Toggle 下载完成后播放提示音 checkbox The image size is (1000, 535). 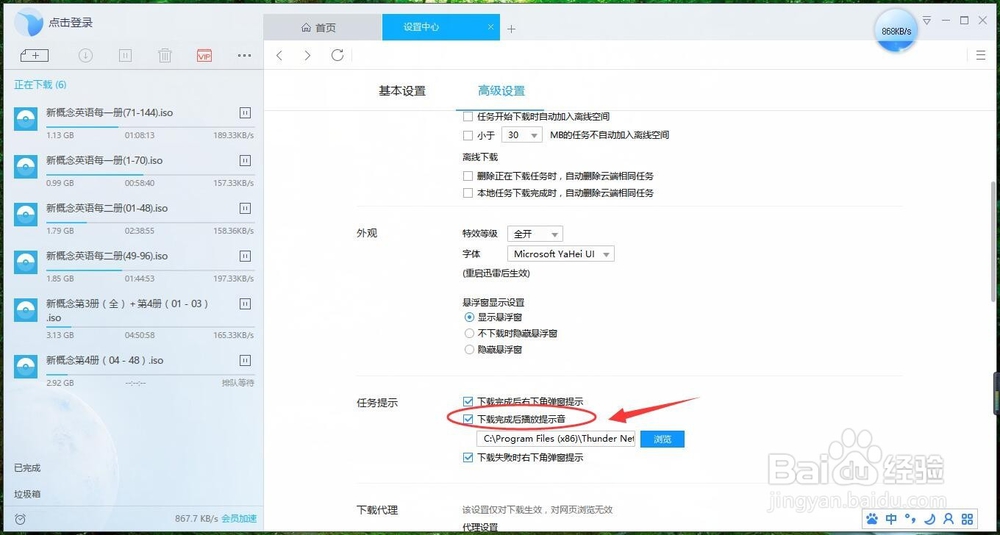coord(468,419)
